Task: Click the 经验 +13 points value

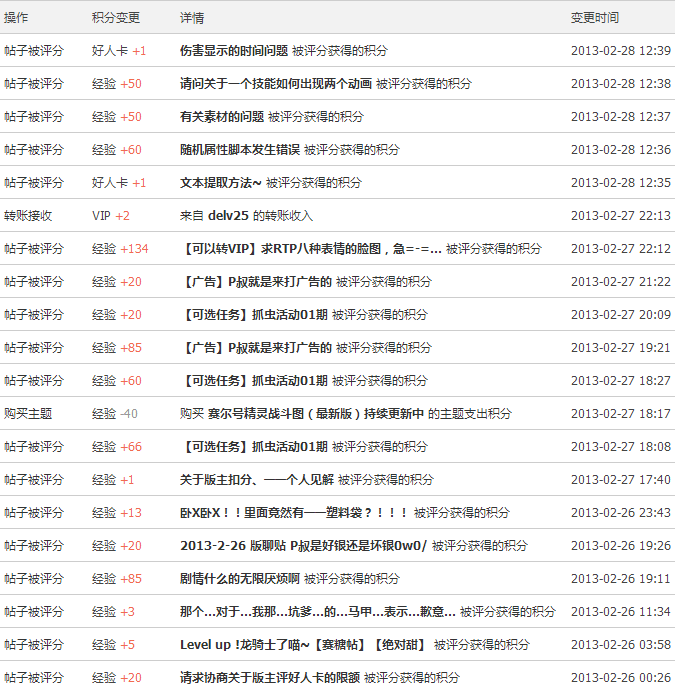Action: [117, 513]
